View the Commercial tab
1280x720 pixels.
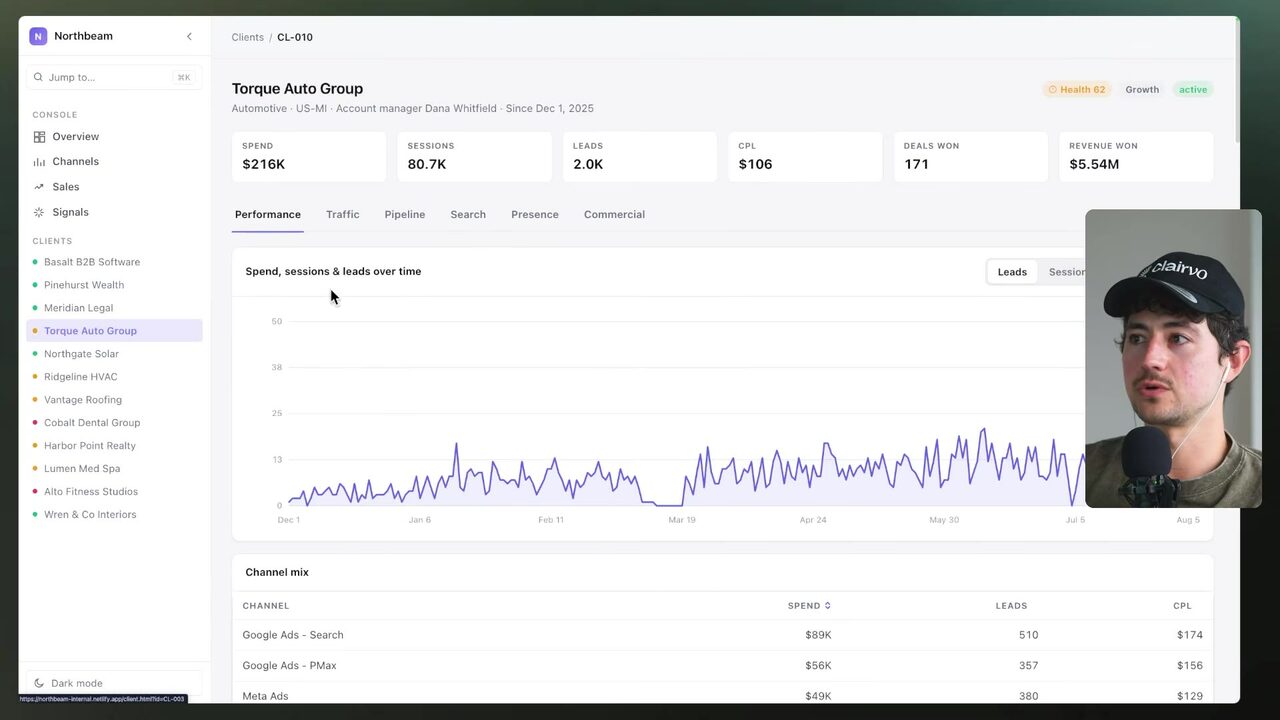tap(614, 215)
